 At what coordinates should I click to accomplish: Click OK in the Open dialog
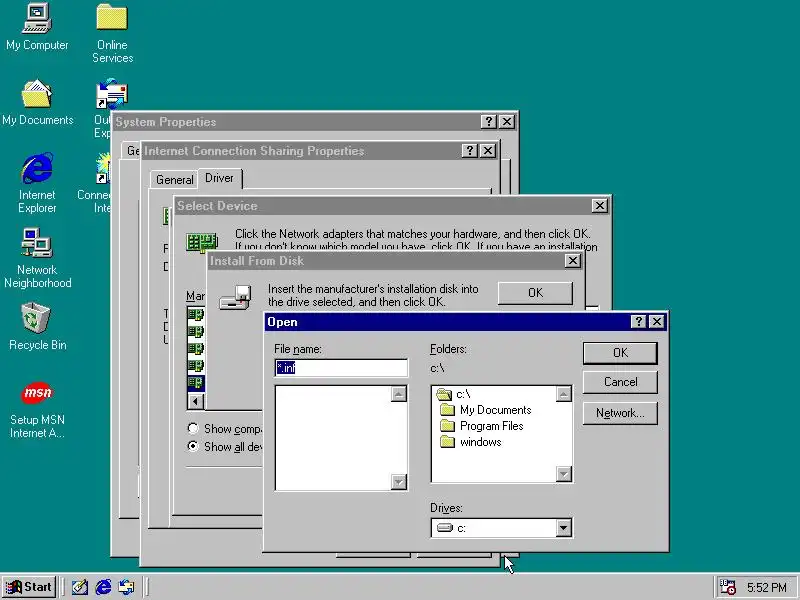[x=620, y=353]
